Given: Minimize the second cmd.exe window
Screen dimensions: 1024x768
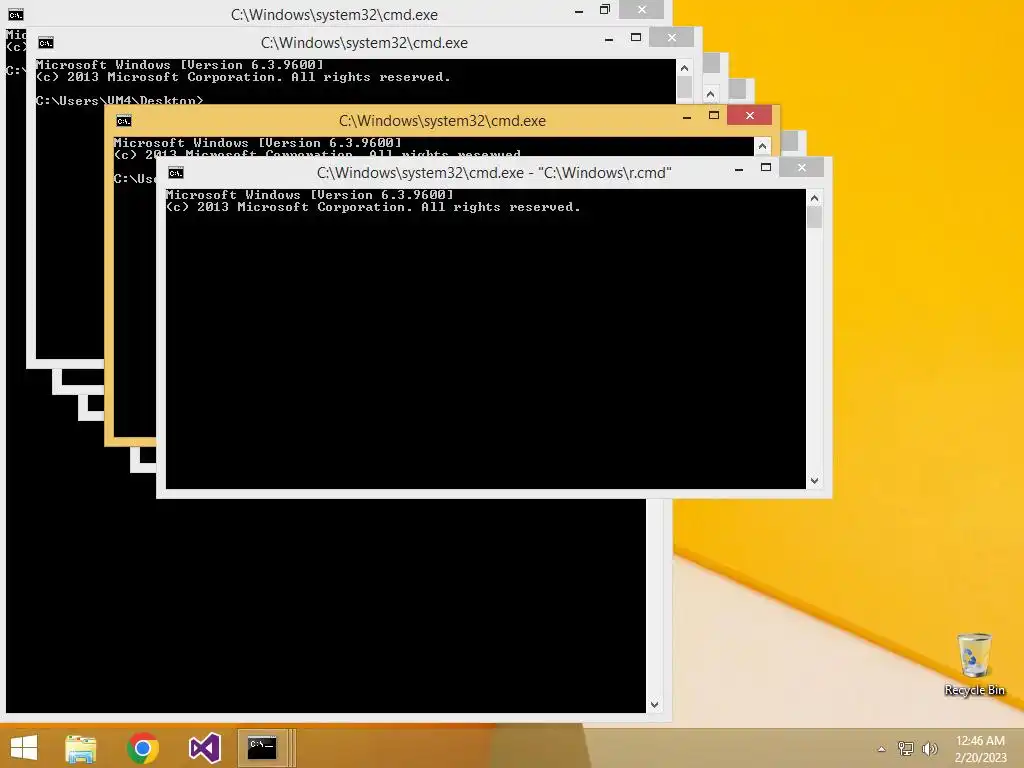Looking at the screenshot, I should click(609, 39).
